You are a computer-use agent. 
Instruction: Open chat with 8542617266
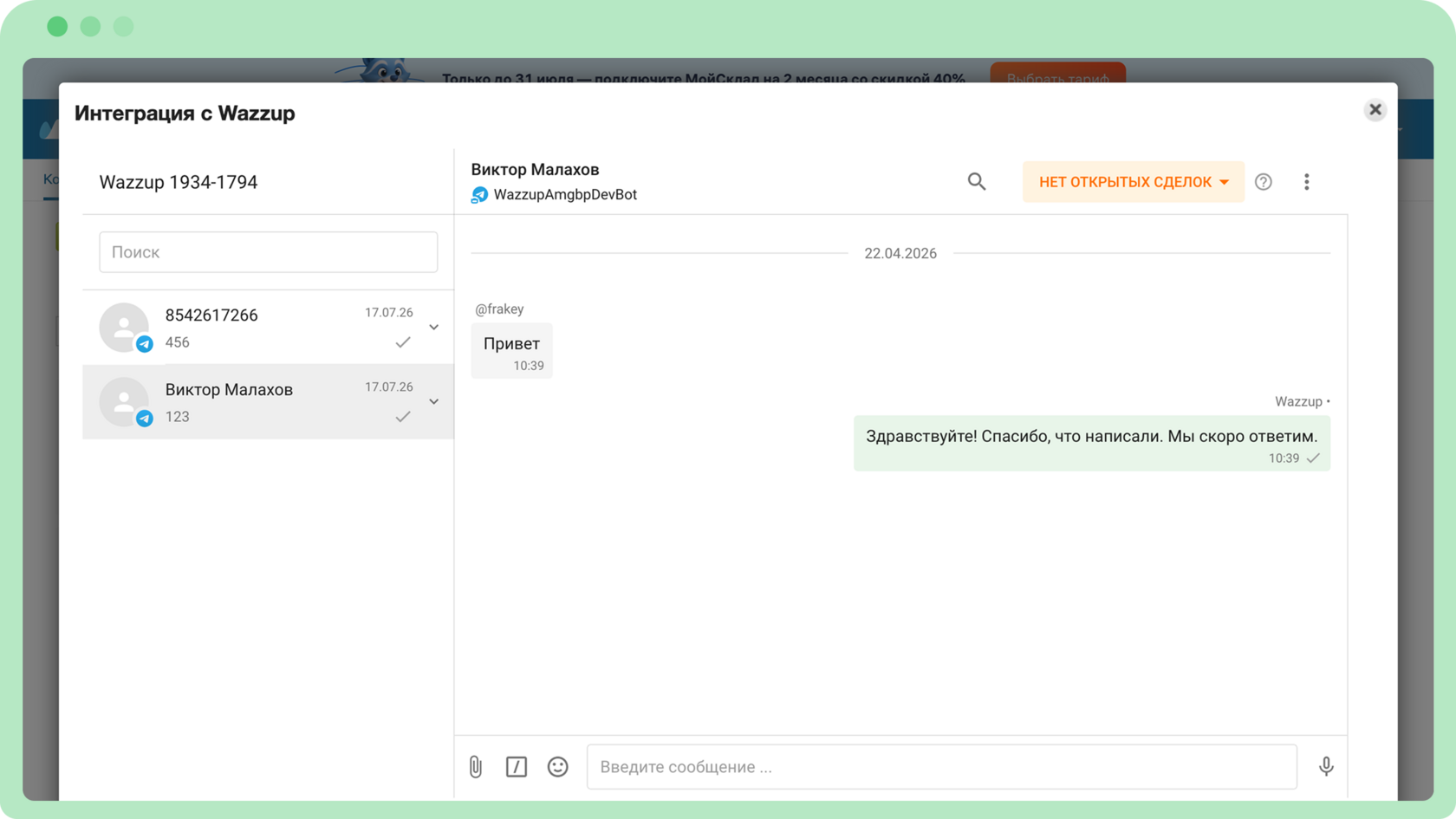(268, 328)
